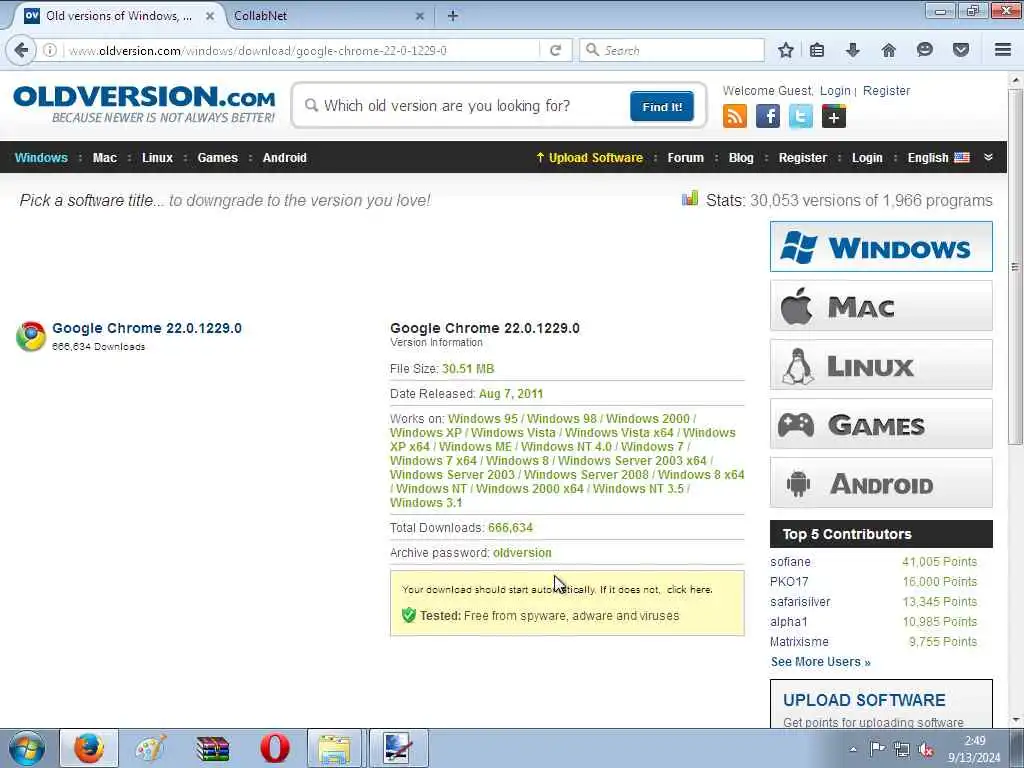
Task: Open the Games nav menu item
Action: click(217, 157)
